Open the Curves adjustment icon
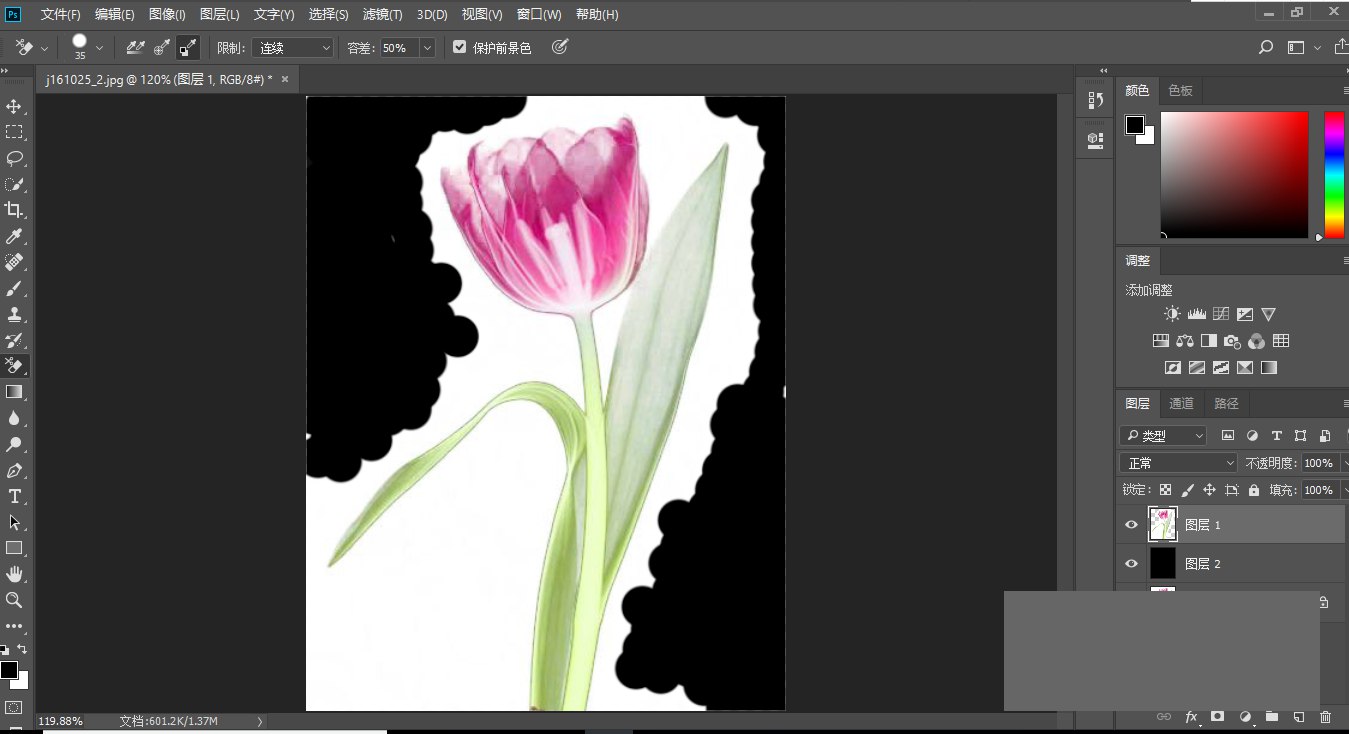 (x=1220, y=313)
